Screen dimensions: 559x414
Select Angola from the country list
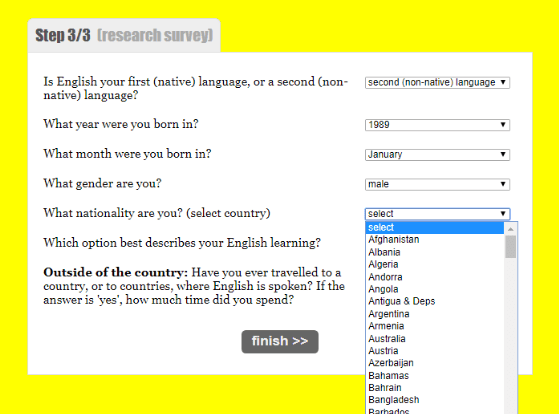(x=435, y=289)
